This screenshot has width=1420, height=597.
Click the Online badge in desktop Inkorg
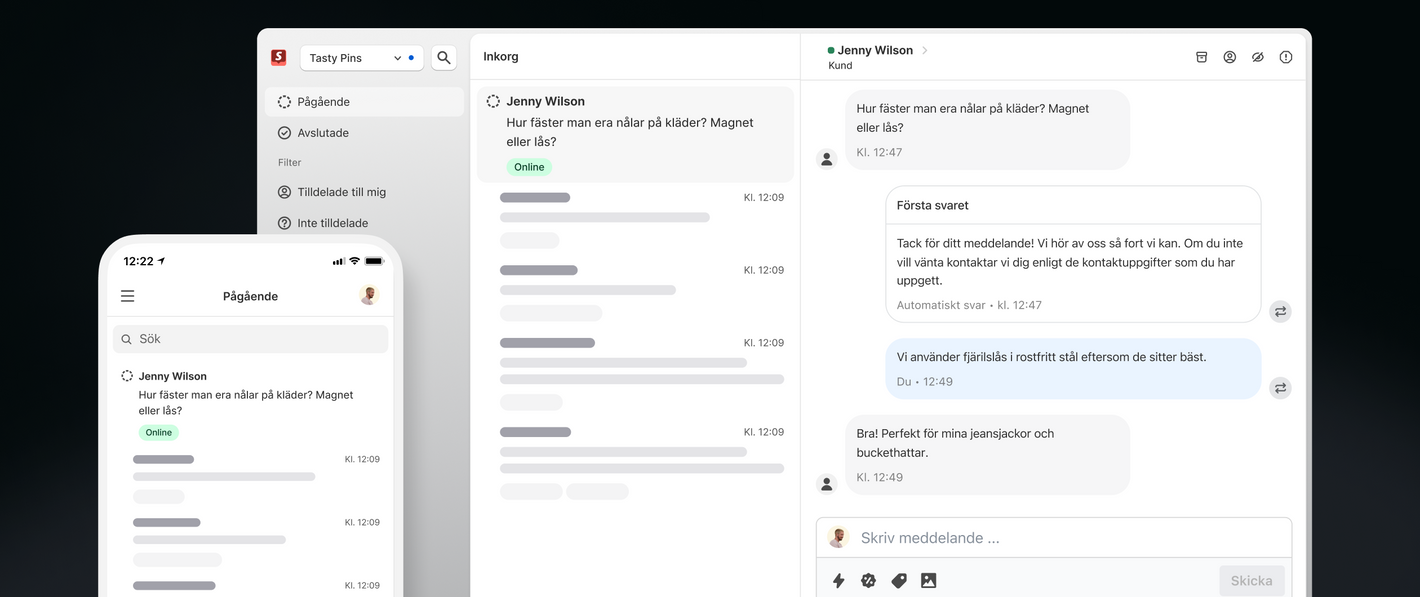(x=529, y=167)
